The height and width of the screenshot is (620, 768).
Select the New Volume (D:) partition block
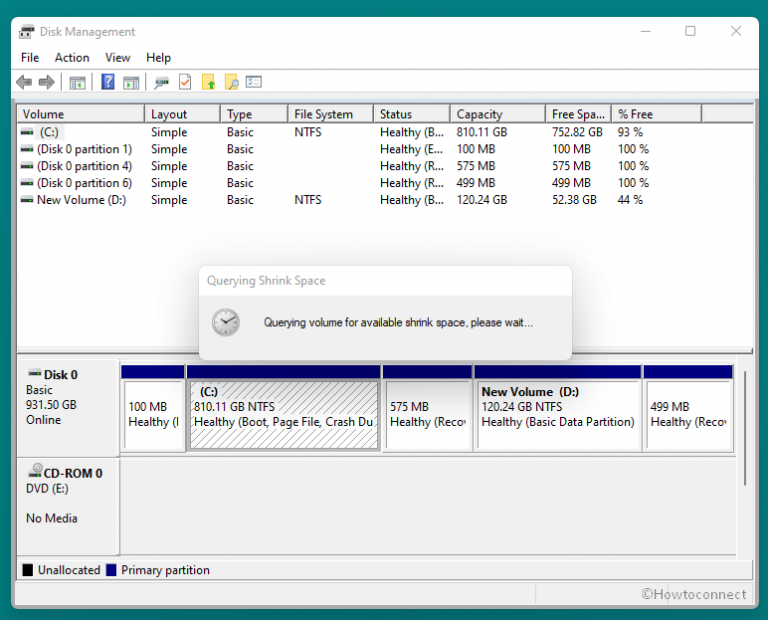[557, 414]
